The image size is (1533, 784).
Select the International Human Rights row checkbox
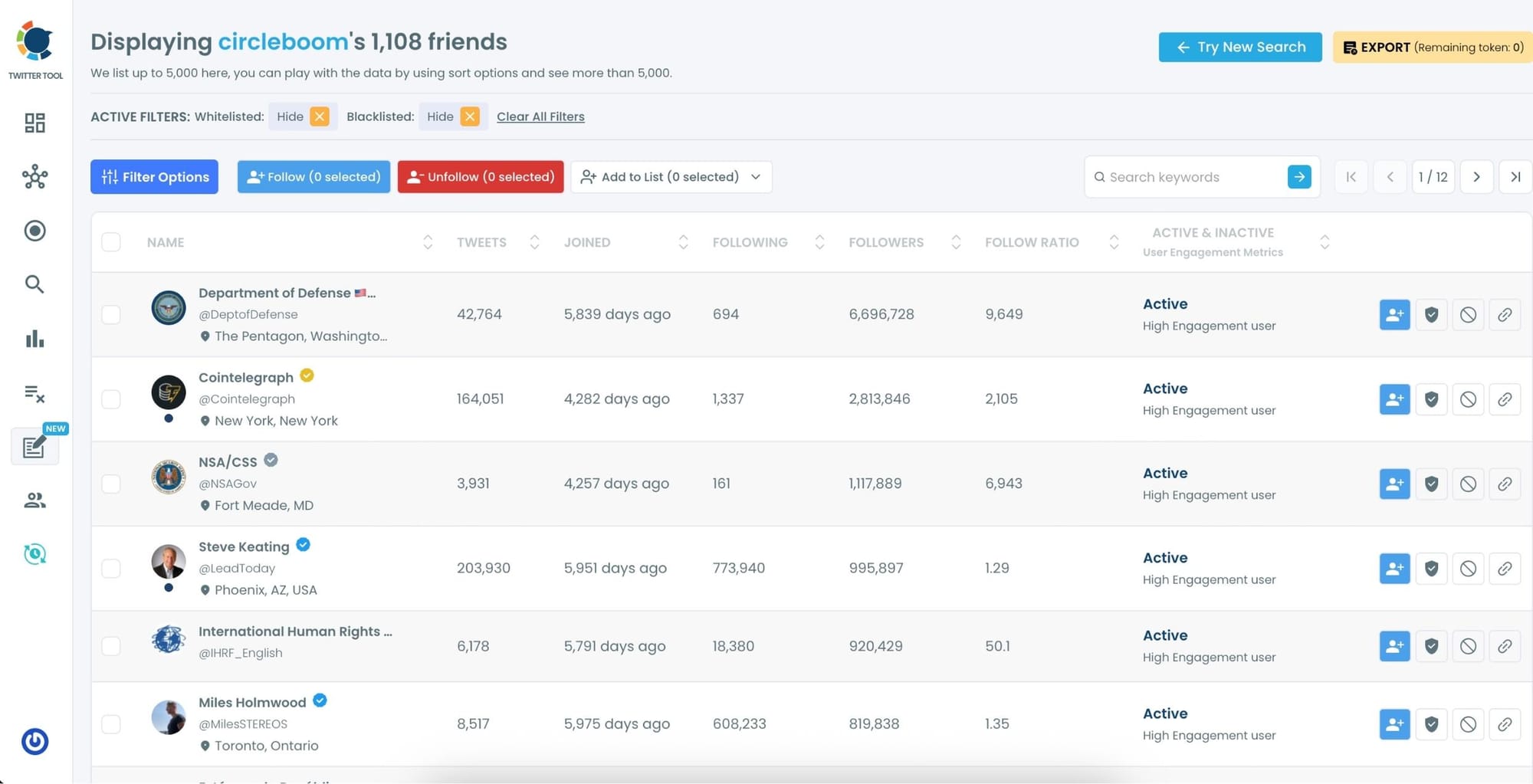111,646
